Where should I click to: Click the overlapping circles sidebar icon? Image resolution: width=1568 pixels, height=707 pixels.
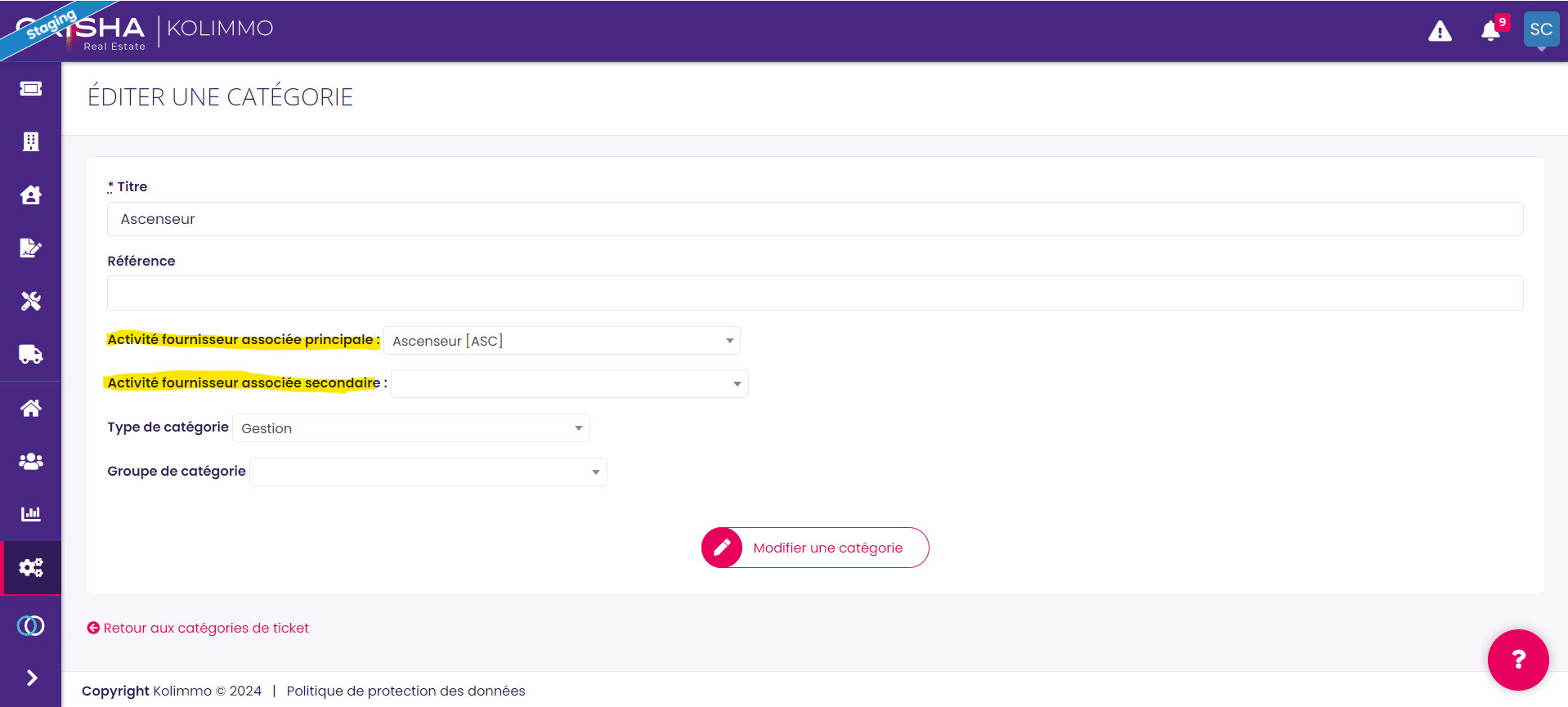pyautogui.click(x=31, y=625)
